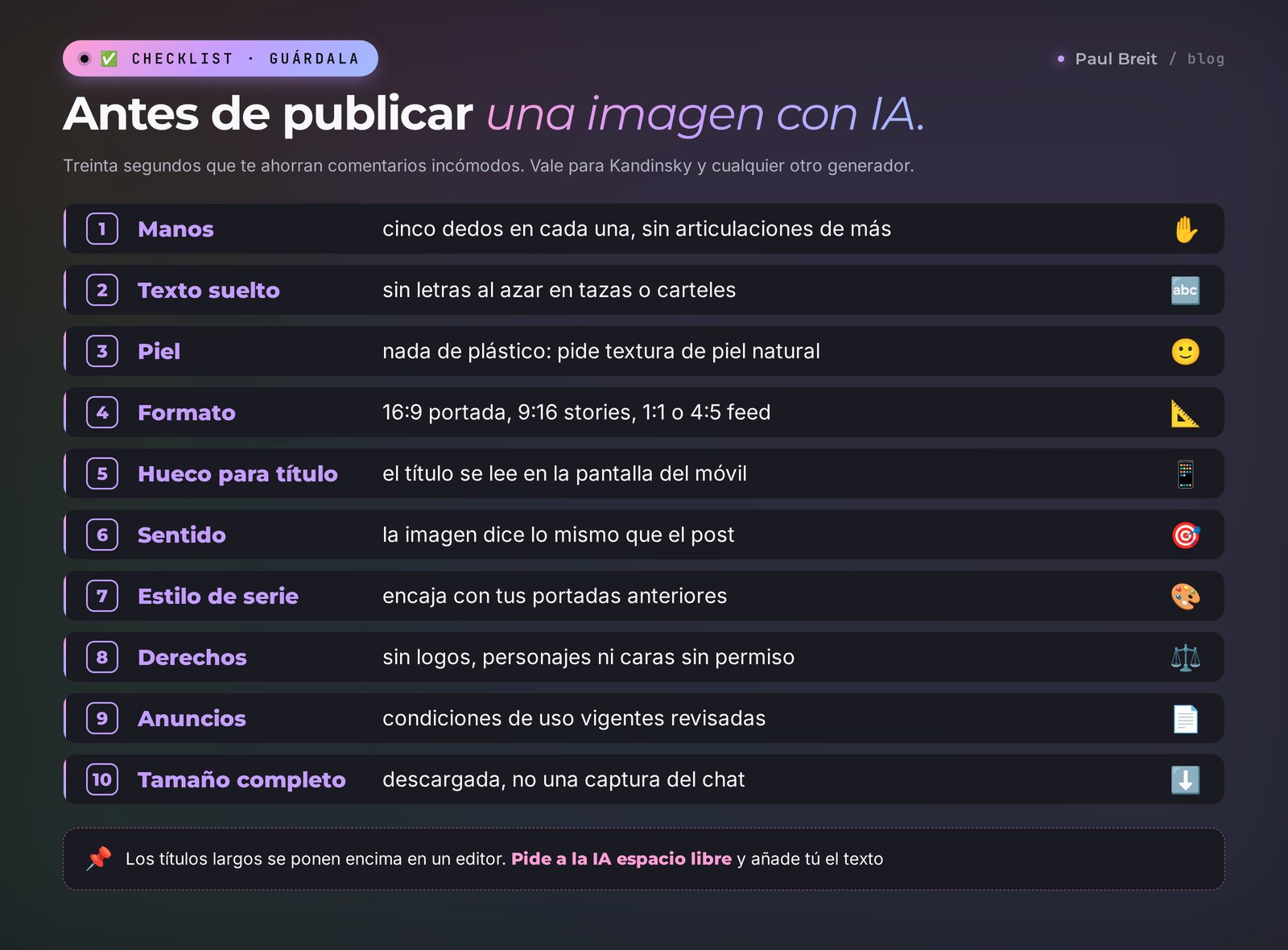Open the Paul Breit author link
This screenshot has height=950, width=1288.
[1116, 59]
